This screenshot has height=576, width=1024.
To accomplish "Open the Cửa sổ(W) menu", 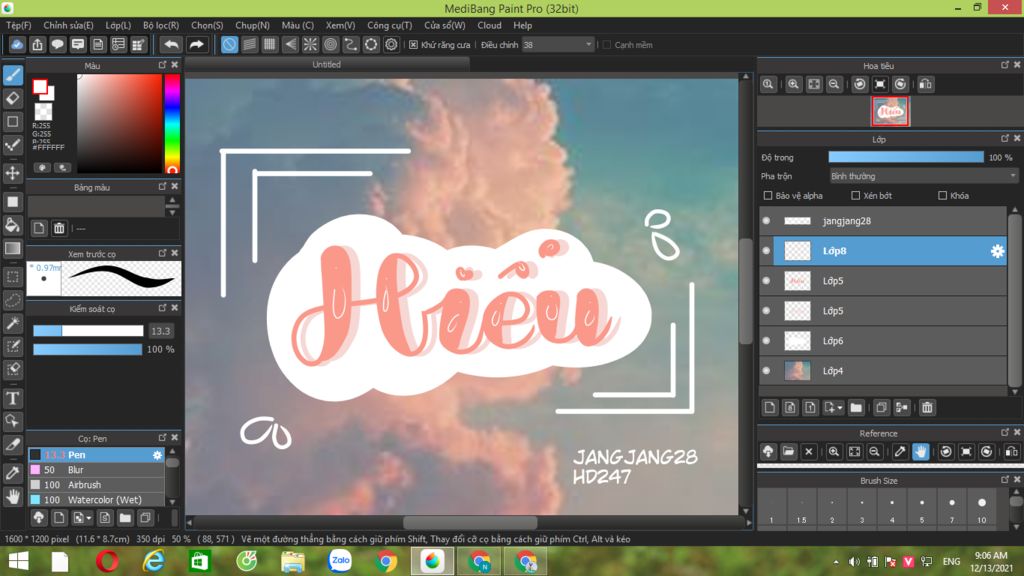I will click(x=445, y=25).
